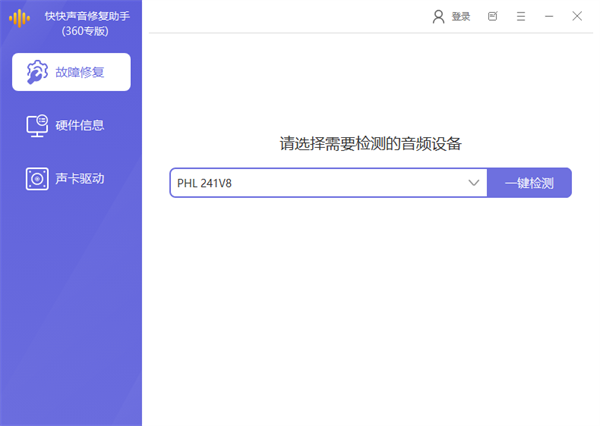Click the user avatar icon
The image size is (600, 426).
click(438, 16)
